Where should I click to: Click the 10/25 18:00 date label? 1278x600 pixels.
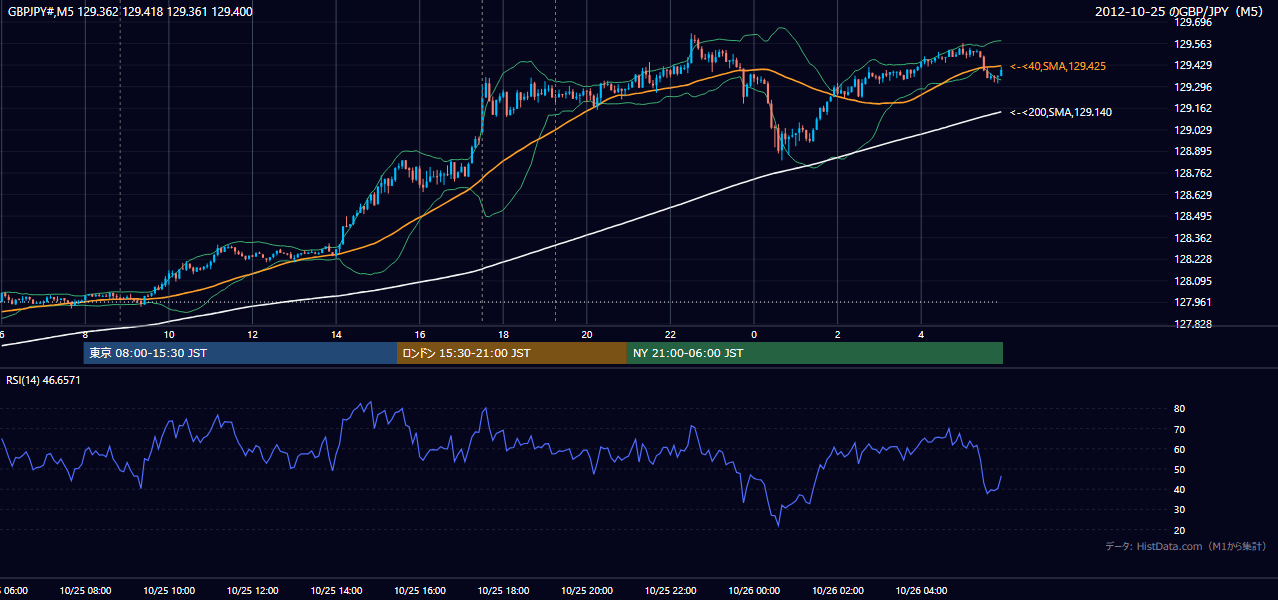503,591
